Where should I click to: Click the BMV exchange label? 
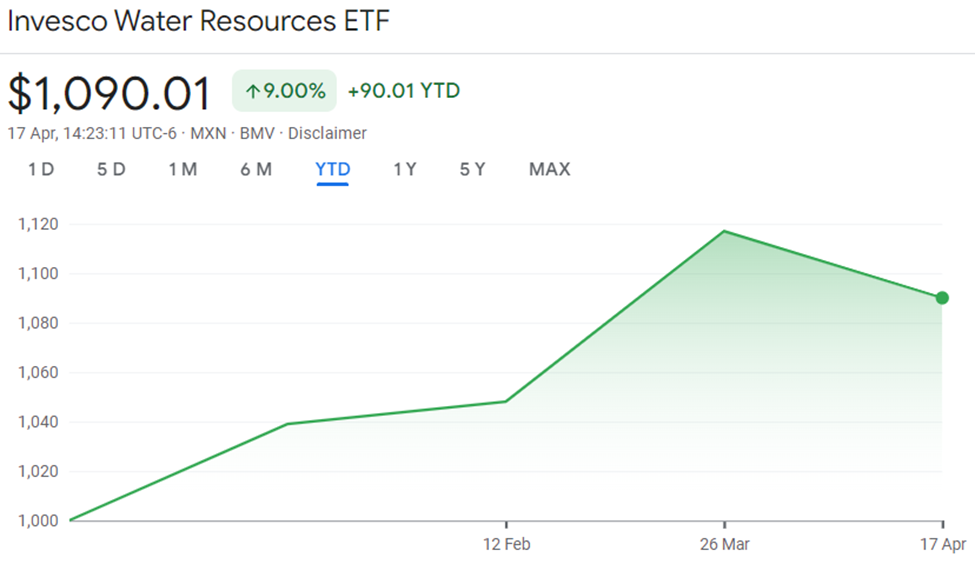[257, 133]
